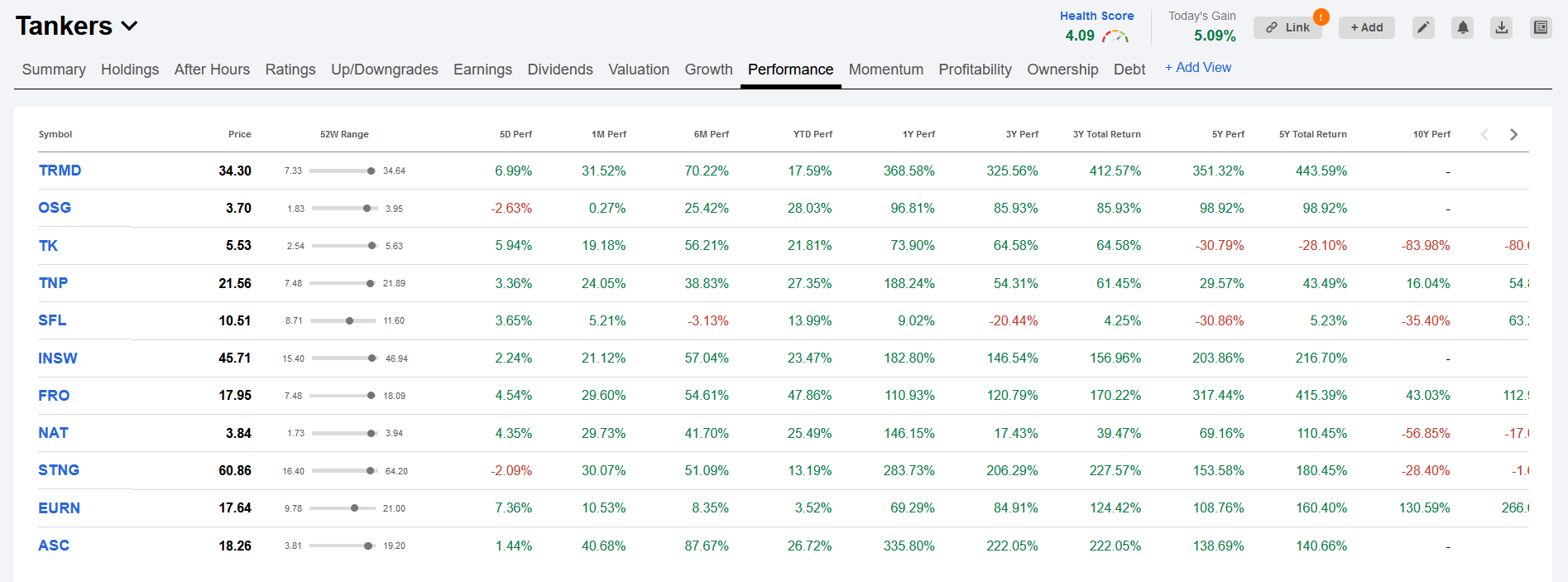Open the TRMD ticker link
Viewport: 1568px width, 582px height.
click(60, 171)
